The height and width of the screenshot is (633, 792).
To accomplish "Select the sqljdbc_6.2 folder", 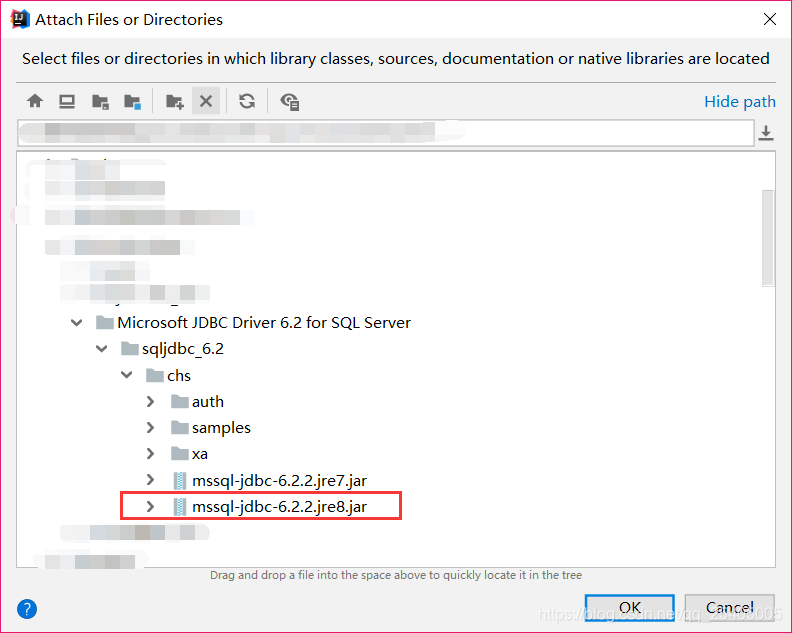I will [182, 349].
